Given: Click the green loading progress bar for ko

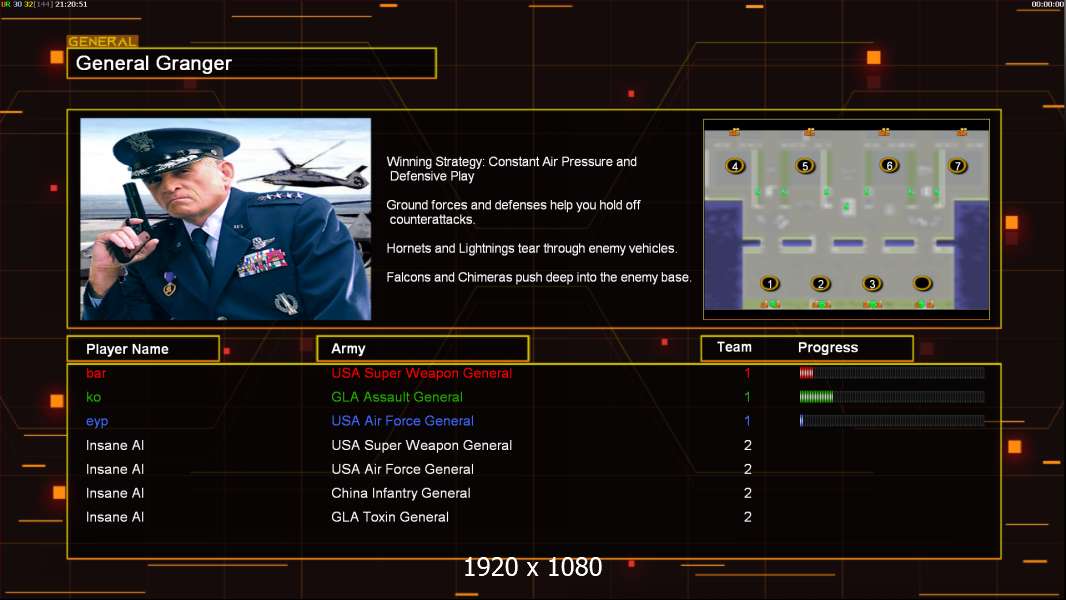Looking at the screenshot, I should 892,396.
